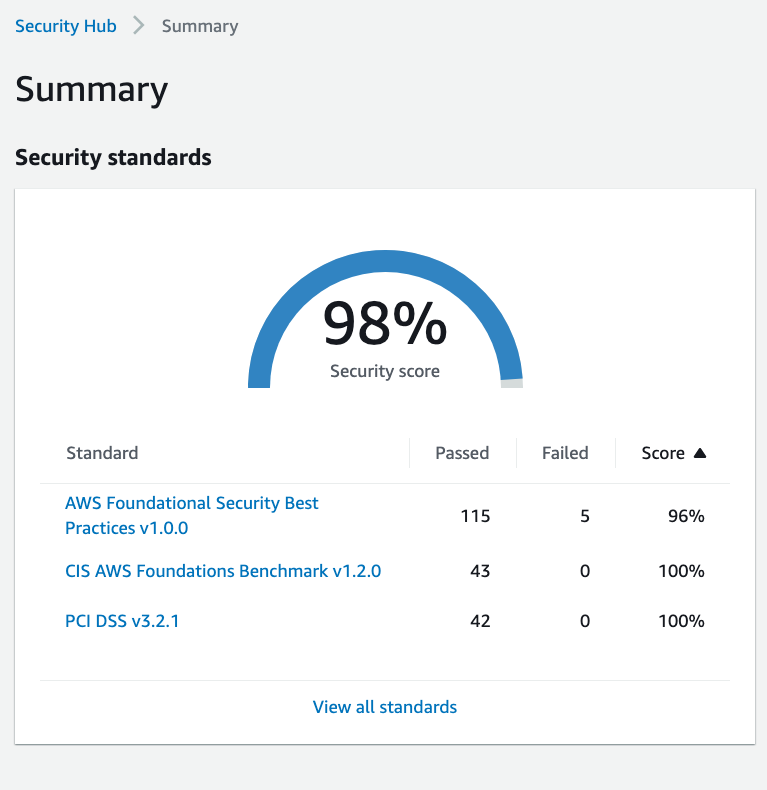Open AWS Foundational Security Best Practices v1.0.0
The image size is (767, 790).
[x=191, y=515]
